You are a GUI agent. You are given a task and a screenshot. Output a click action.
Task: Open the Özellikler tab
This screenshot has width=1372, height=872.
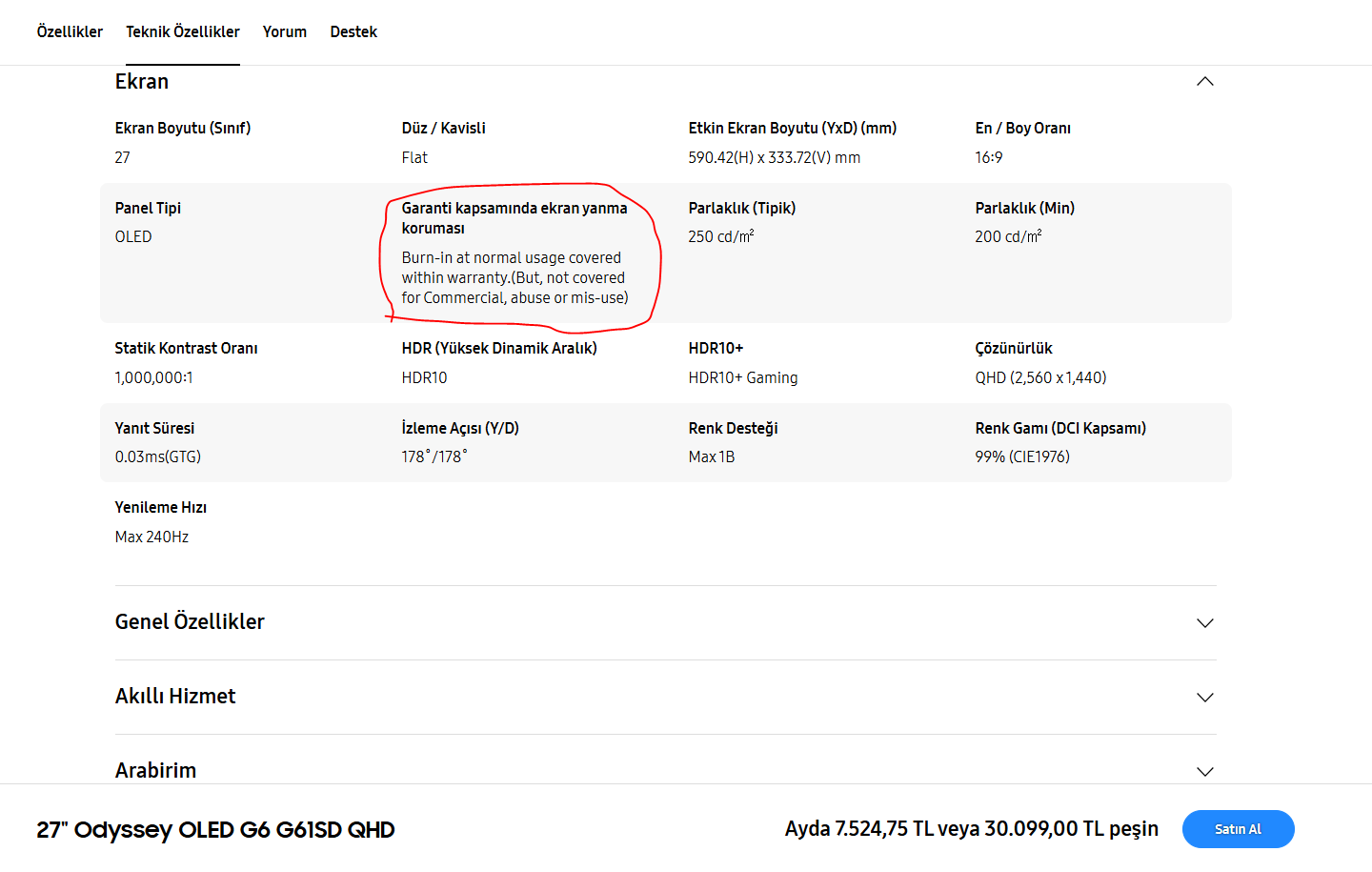(x=70, y=31)
